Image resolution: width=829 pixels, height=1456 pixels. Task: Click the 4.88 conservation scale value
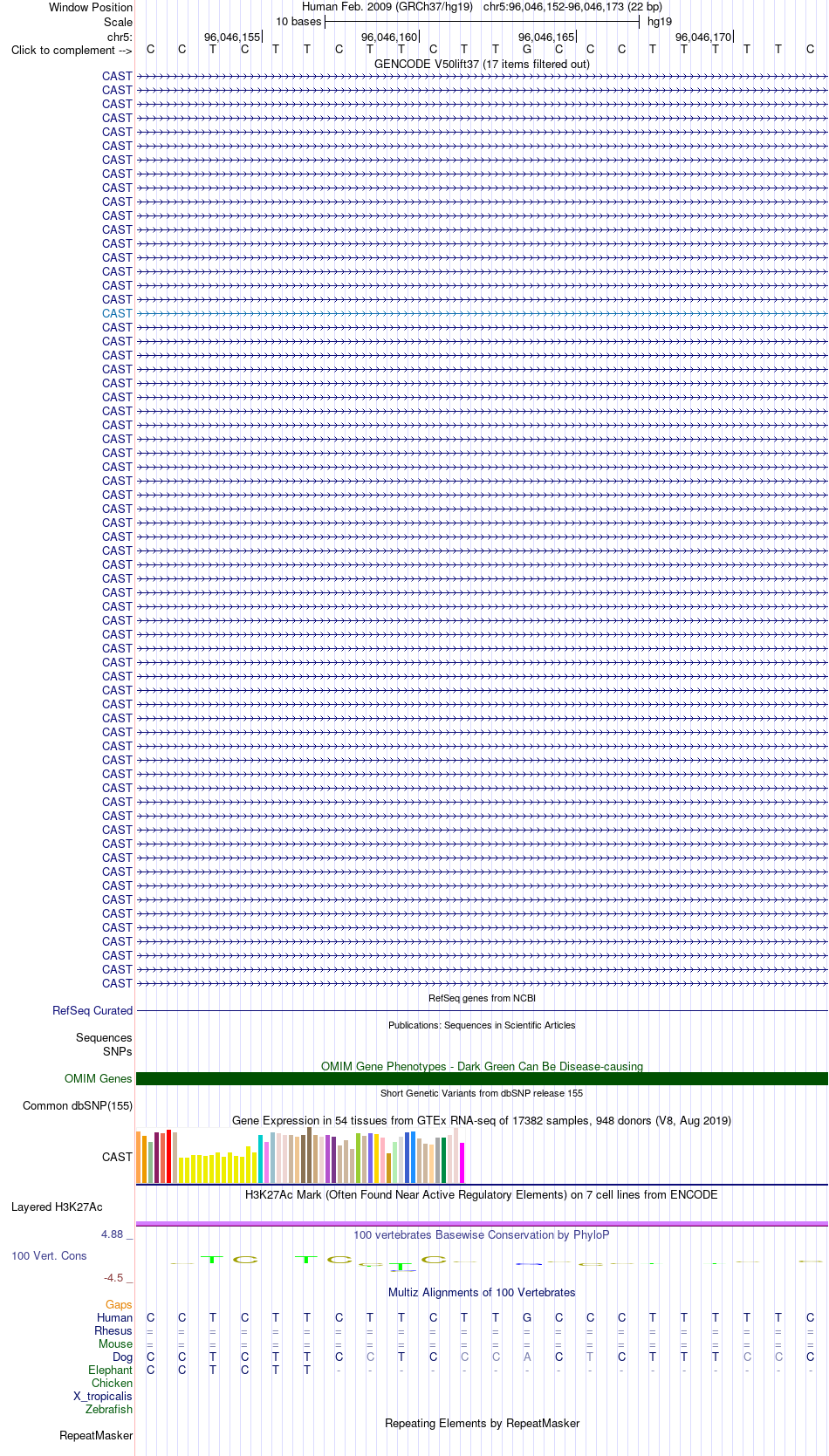pyautogui.click(x=112, y=1234)
